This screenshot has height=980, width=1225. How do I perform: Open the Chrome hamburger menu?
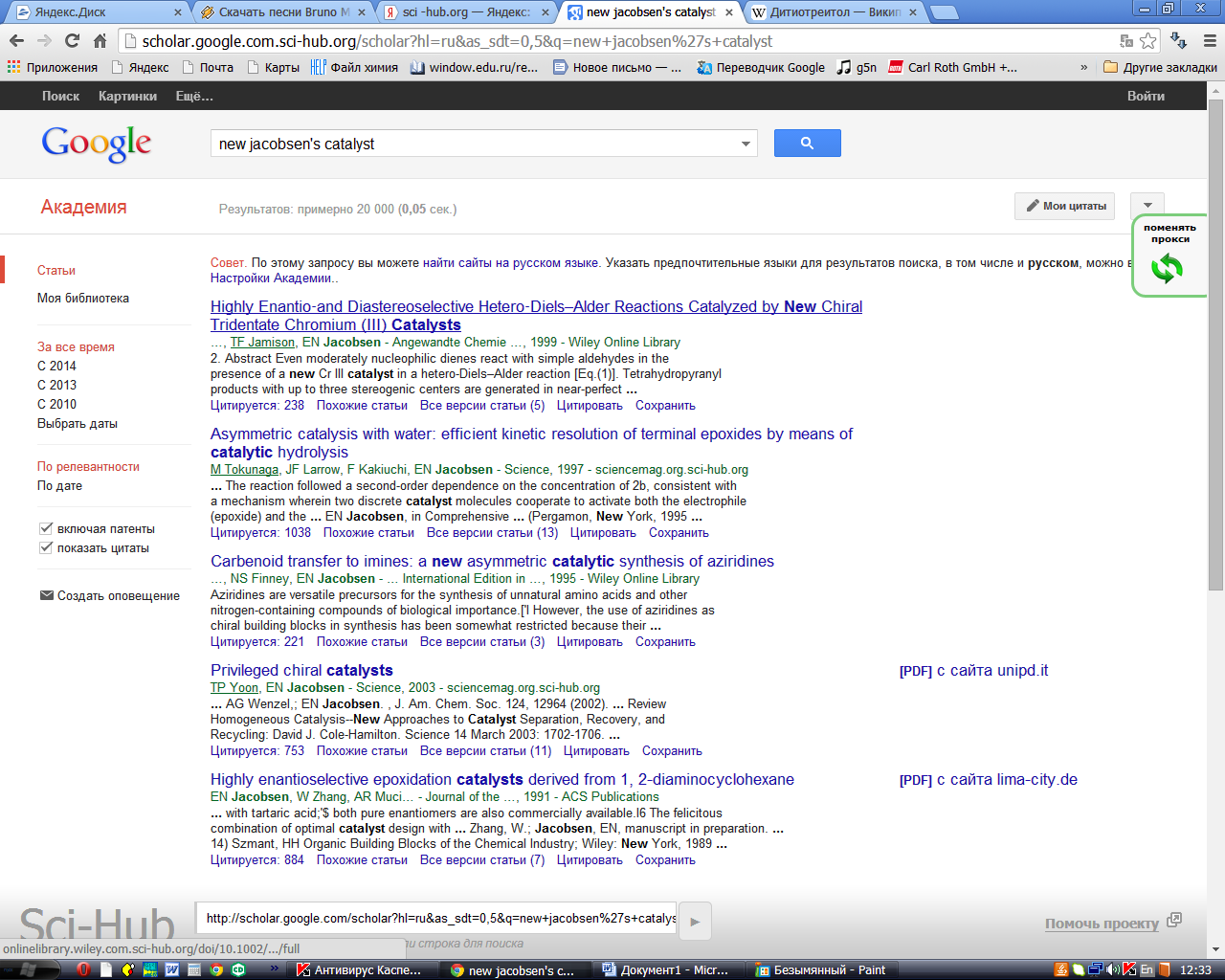pyautogui.click(x=1210, y=41)
